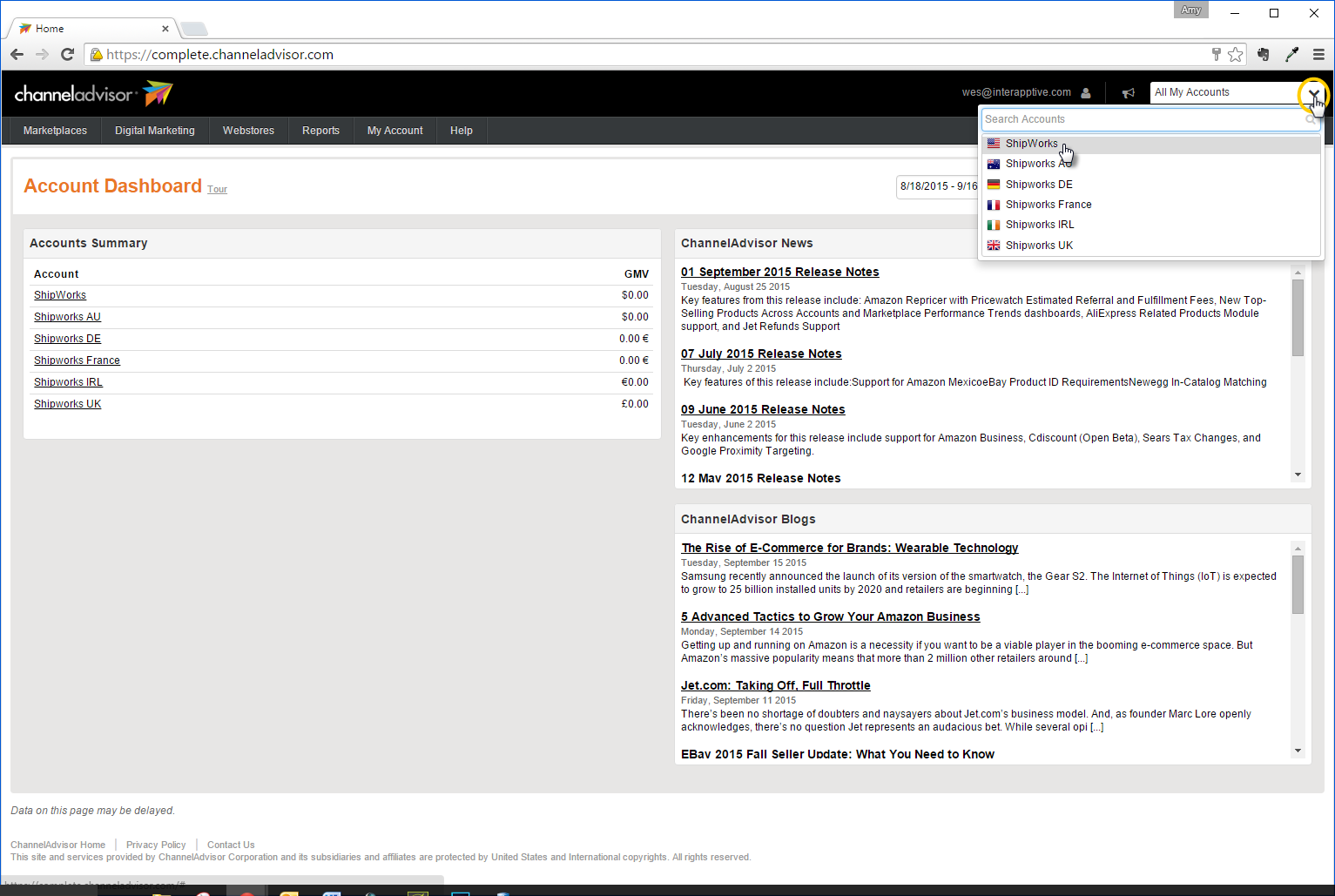The image size is (1335, 896).
Task: Click the Amy profile button
Action: 1191,10
